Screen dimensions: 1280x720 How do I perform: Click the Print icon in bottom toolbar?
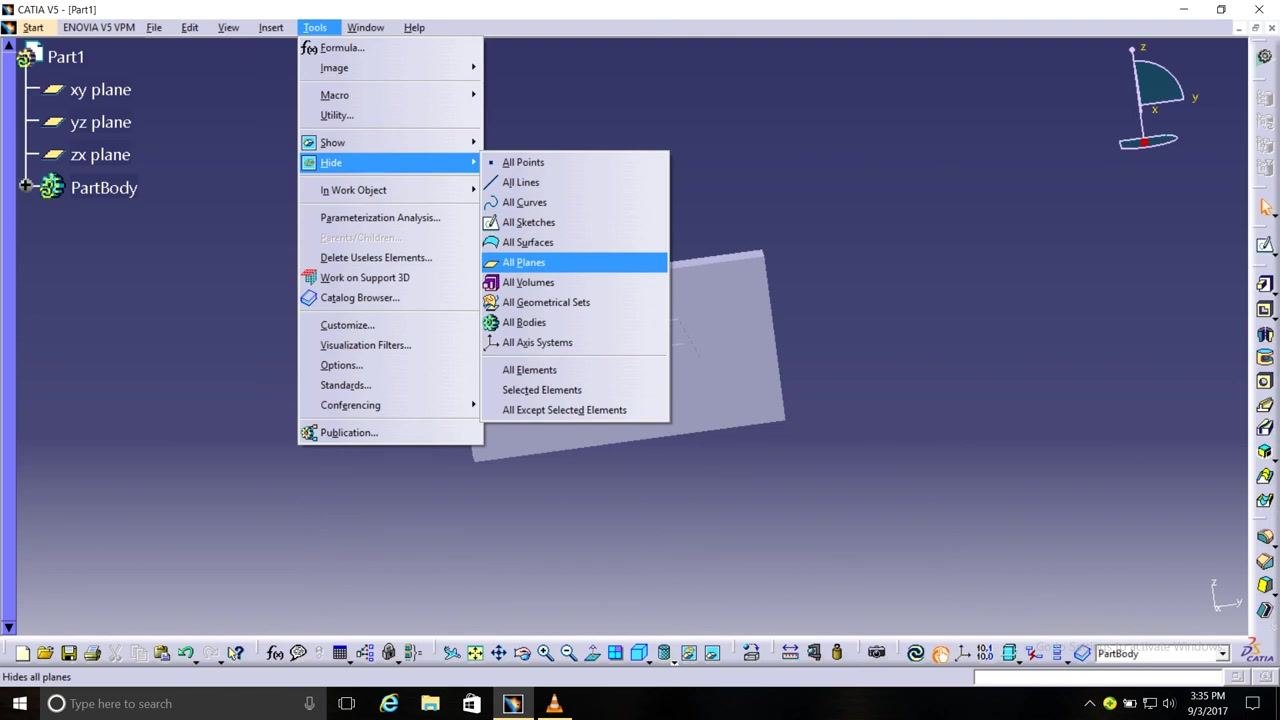(x=93, y=653)
